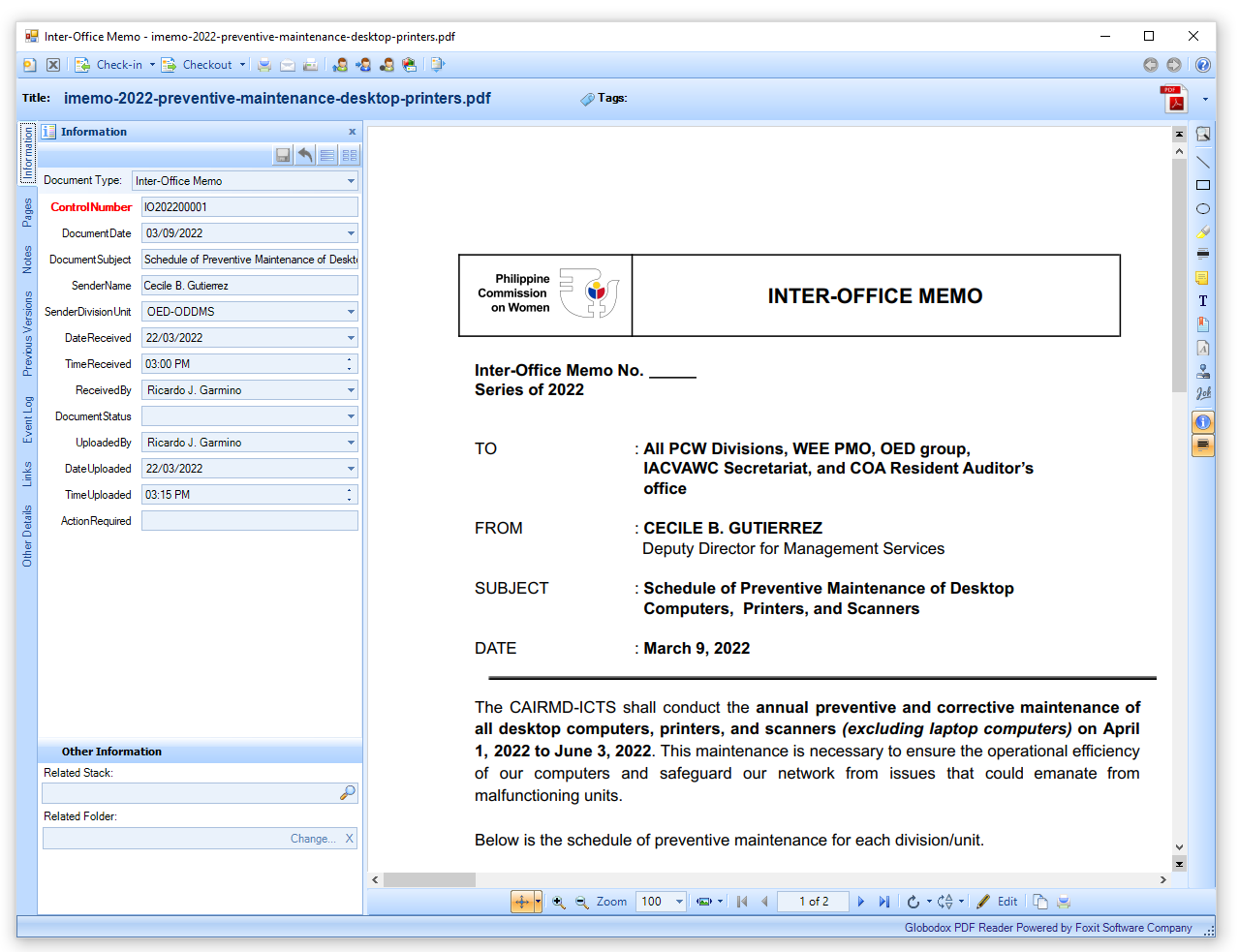Open dropdown arrow next to PDF icon
The height and width of the screenshot is (952, 1239).
pyautogui.click(x=1205, y=99)
